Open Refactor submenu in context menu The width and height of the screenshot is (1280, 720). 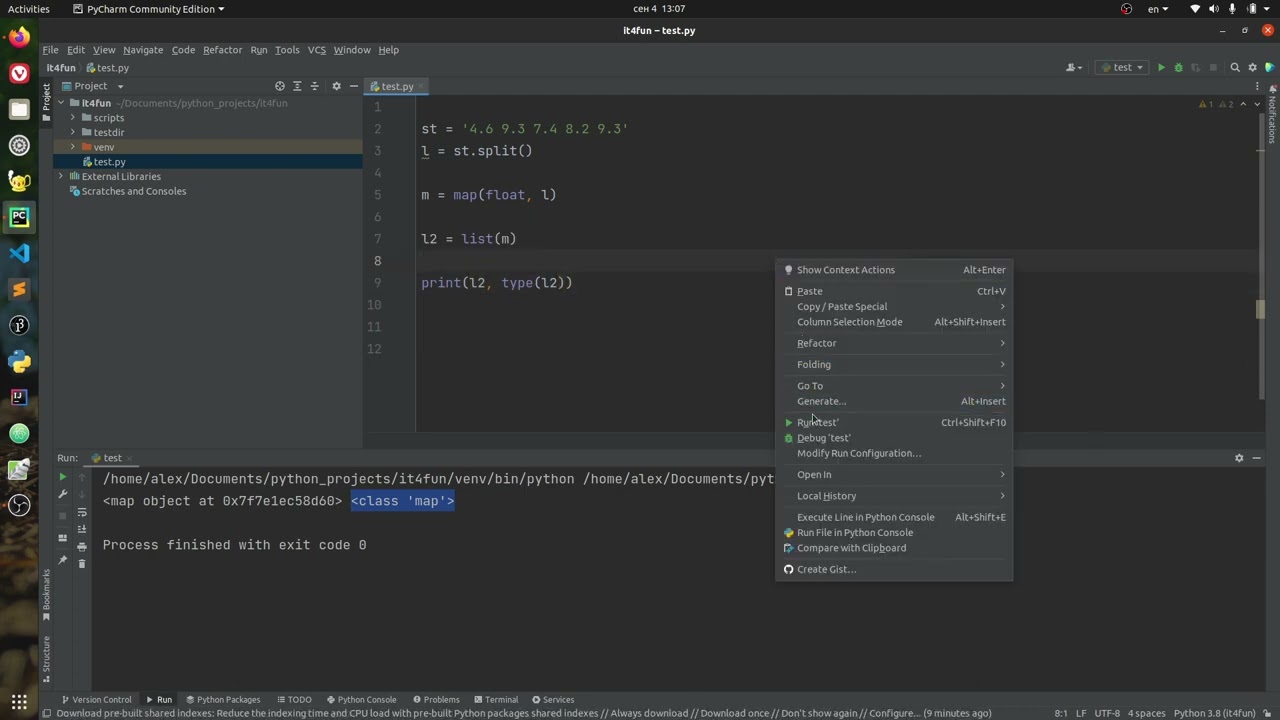pyautogui.click(x=894, y=343)
